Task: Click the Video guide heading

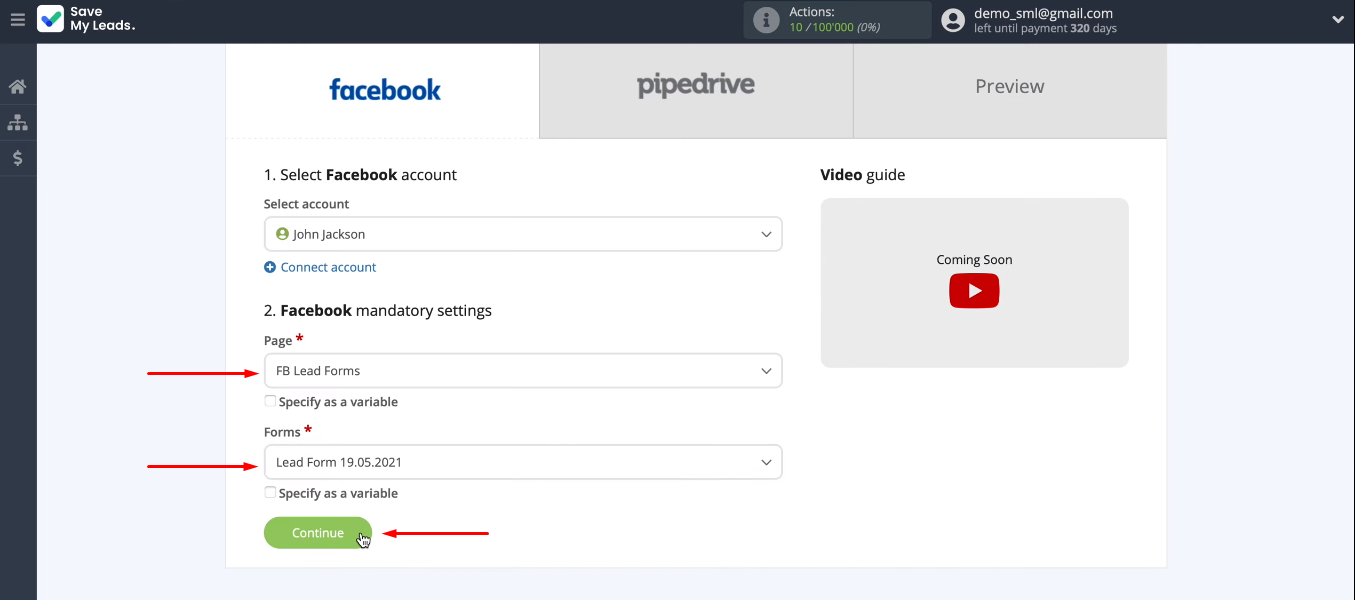Action: (x=862, y=175)
